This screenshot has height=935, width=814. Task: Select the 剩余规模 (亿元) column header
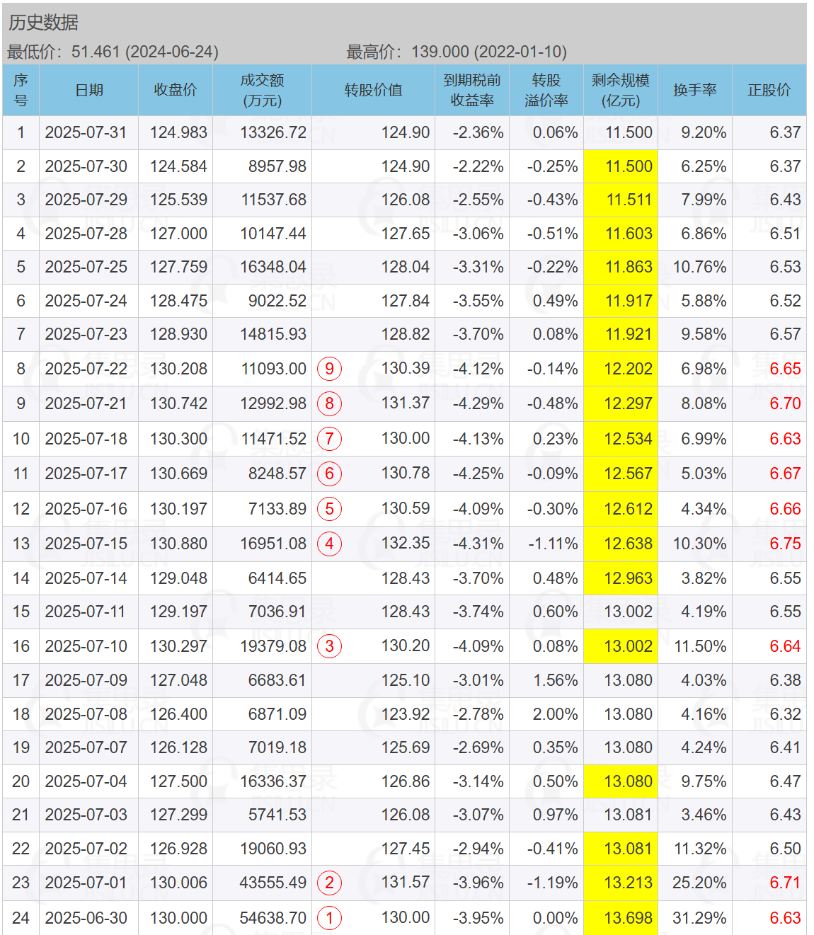pos(619,90)
